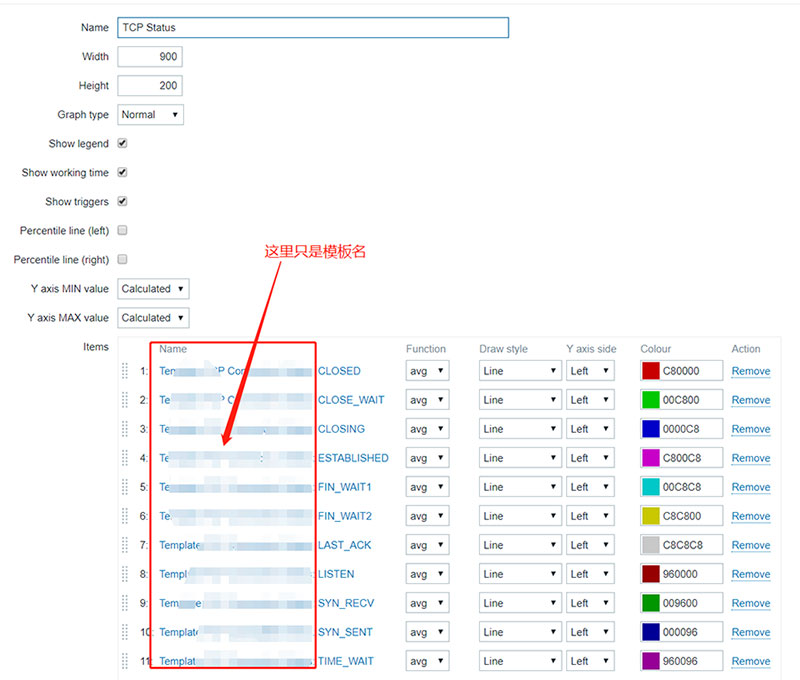Open Draw style dropdown for ESTABLISHED item
The height and width of the screenshot is (680, 800).
click(520, 458)
